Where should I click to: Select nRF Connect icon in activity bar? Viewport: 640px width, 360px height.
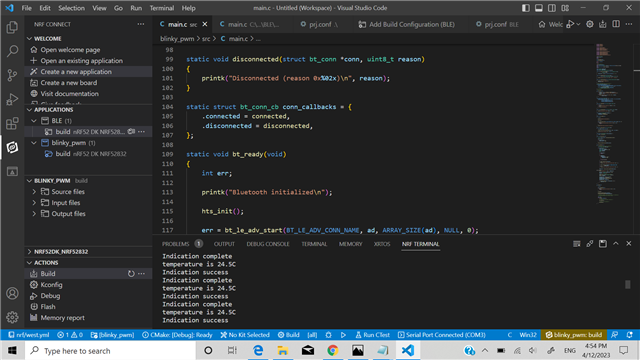pos(12,147)
